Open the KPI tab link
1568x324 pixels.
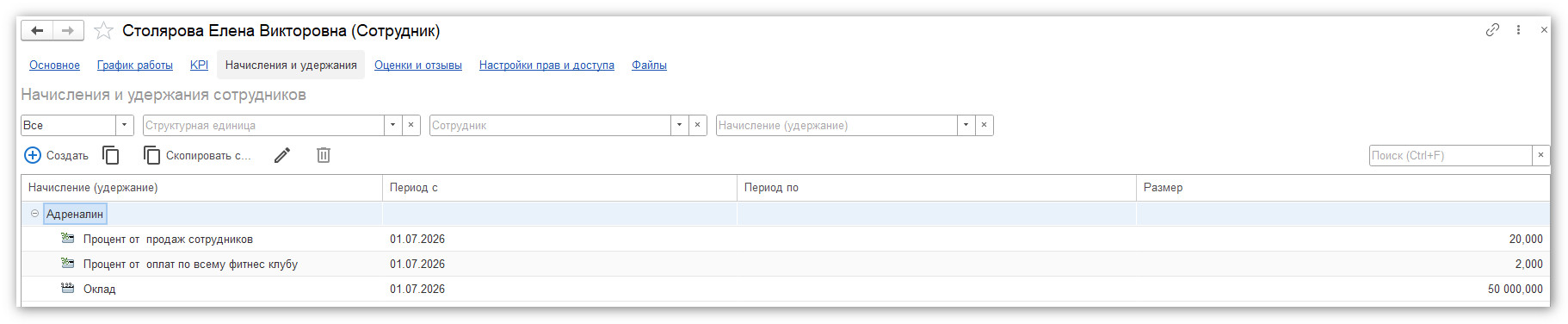coord(199,65)
